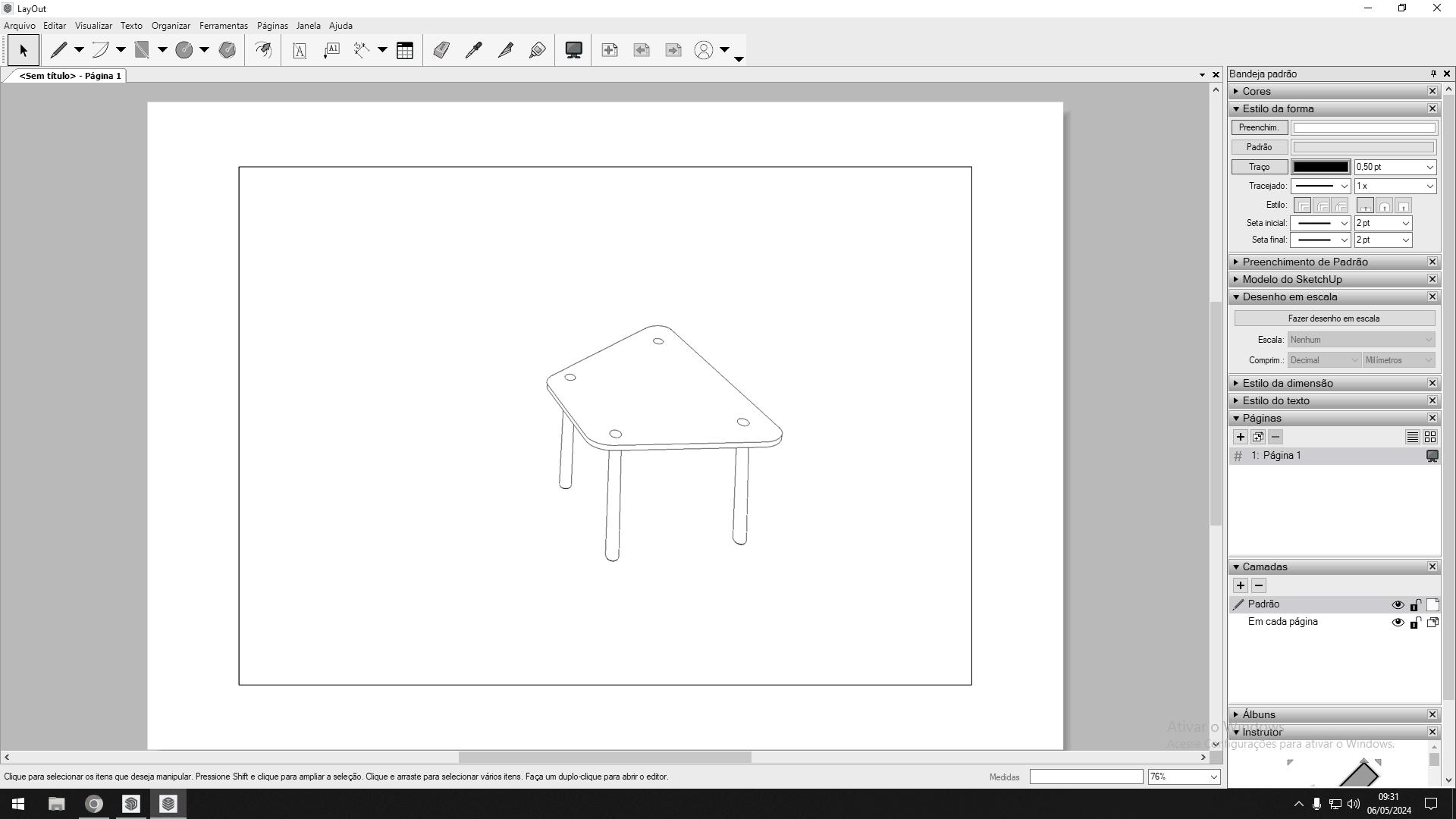Open the Ferramentas menu
1456x819 pixels.
(x=224, y=26)
